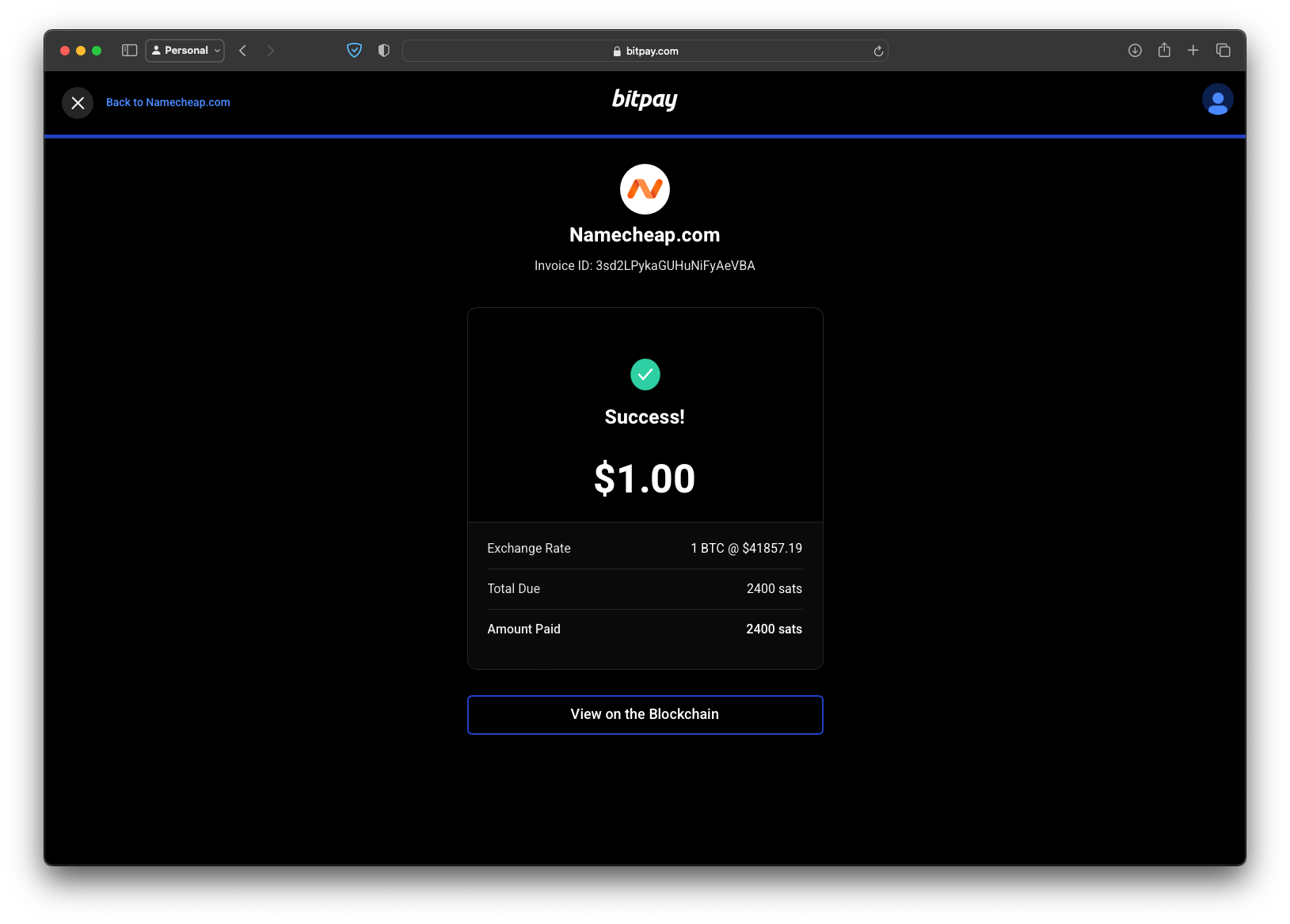Screen dimensions: 1290x924
Task: Go forward to the next page
Action: [271, 51]
